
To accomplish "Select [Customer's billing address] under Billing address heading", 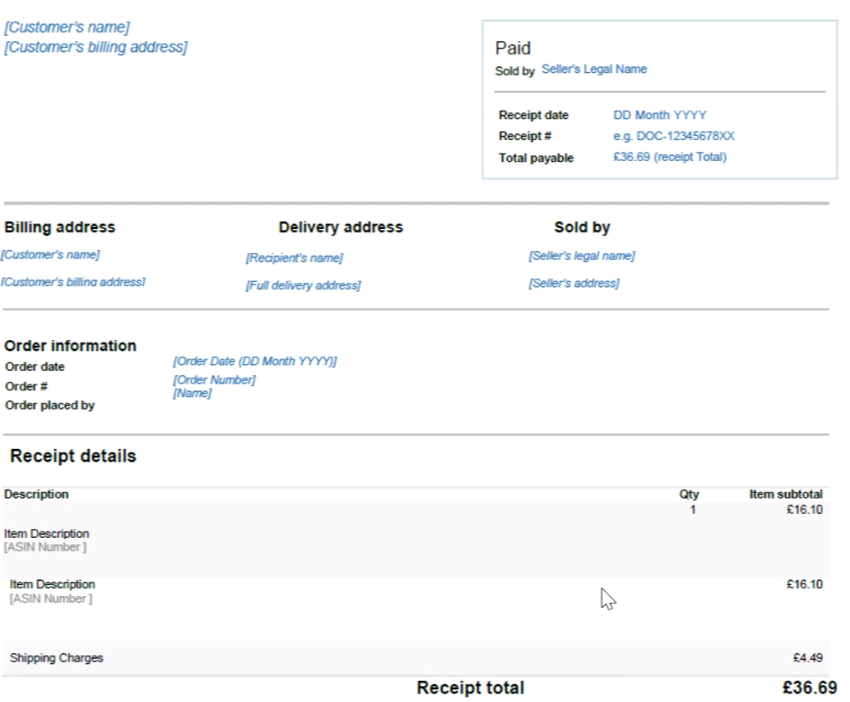I will pos(73,282).
